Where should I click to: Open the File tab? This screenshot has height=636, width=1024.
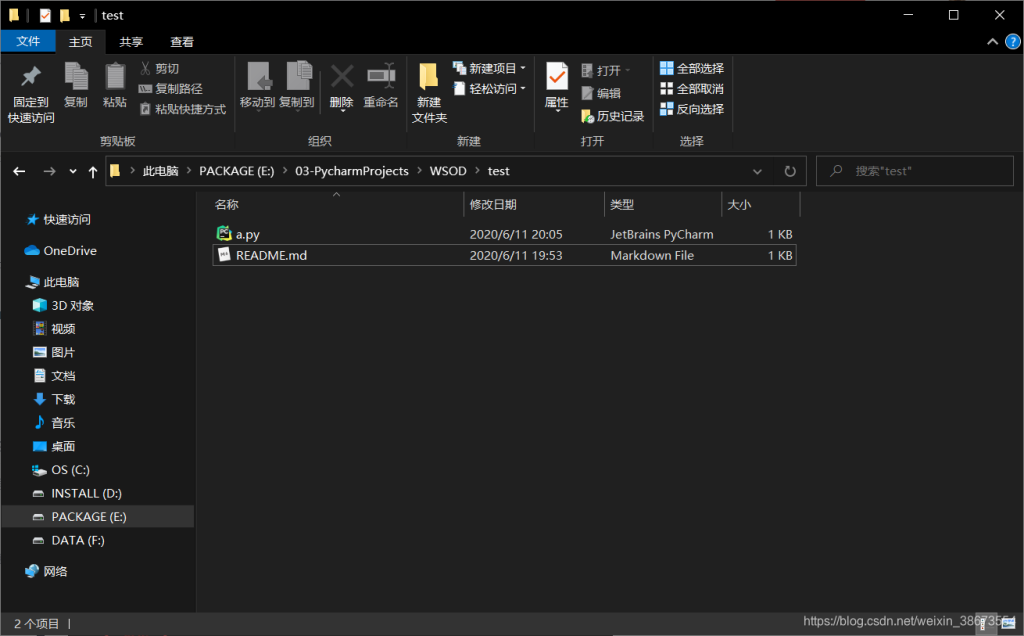pyautogui.click(x=28, y=42)
